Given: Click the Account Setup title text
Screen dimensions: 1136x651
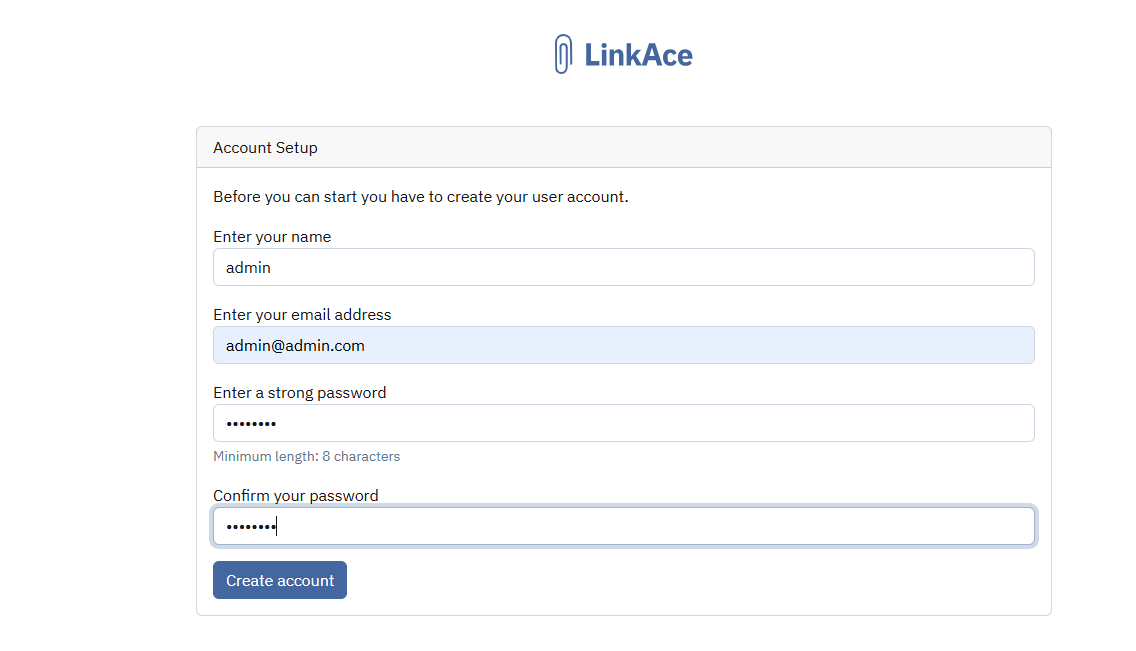Looking at the screenshot, I should (265, 148).
